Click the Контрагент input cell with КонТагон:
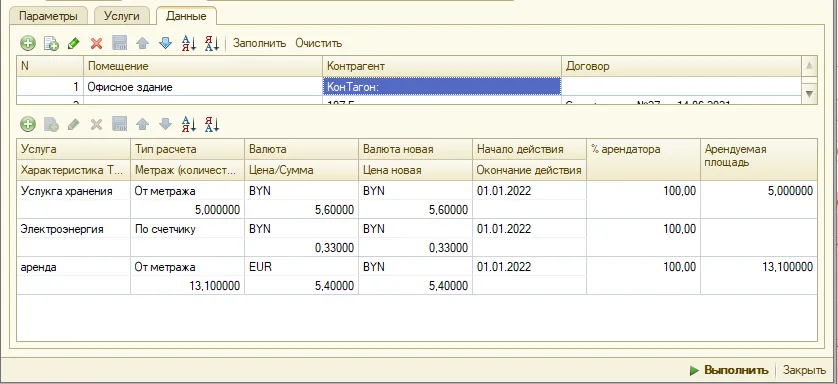This screenshot has width=838, height=384. coord(442,87)
